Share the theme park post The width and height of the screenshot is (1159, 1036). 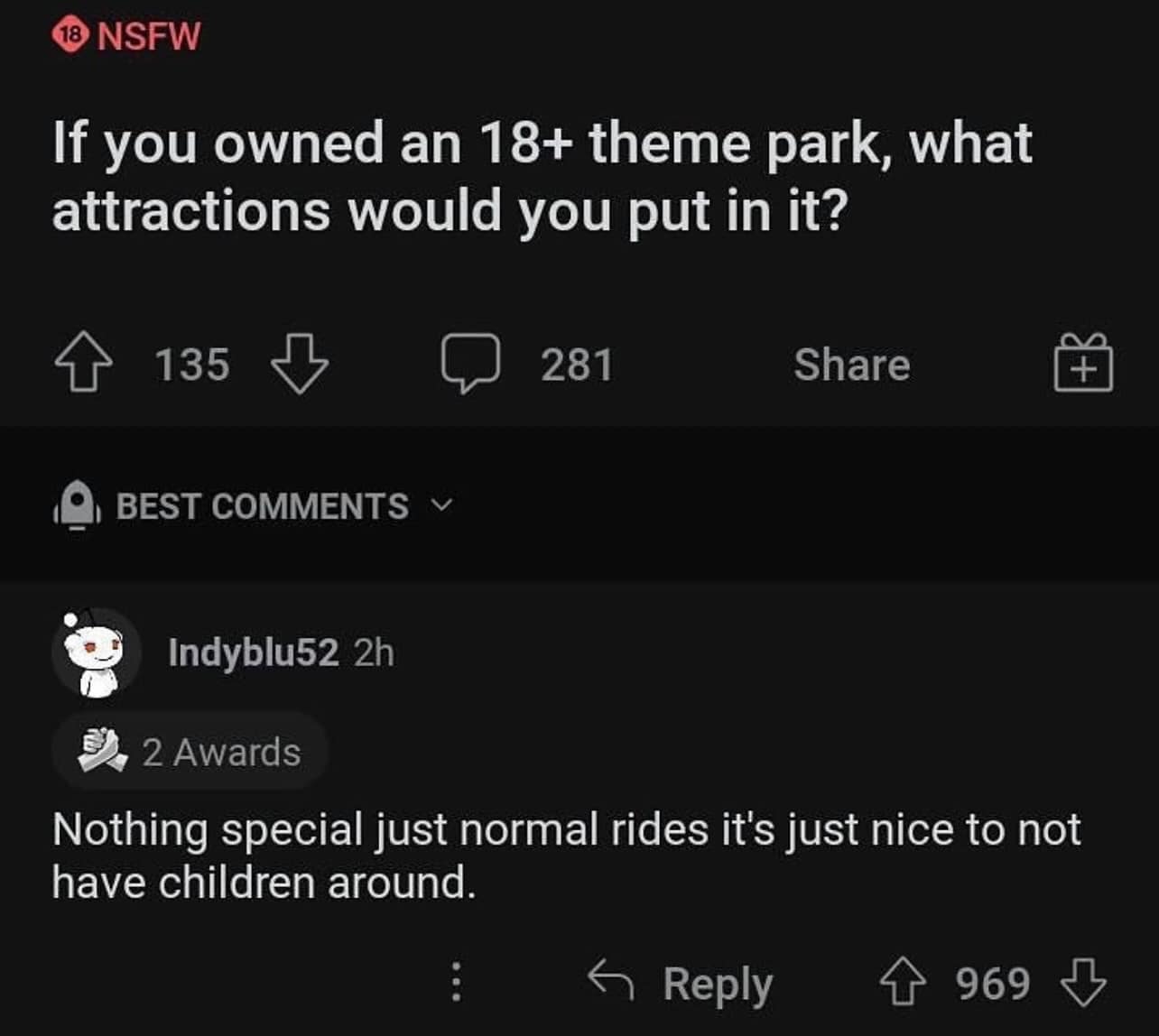click(852, 365)
